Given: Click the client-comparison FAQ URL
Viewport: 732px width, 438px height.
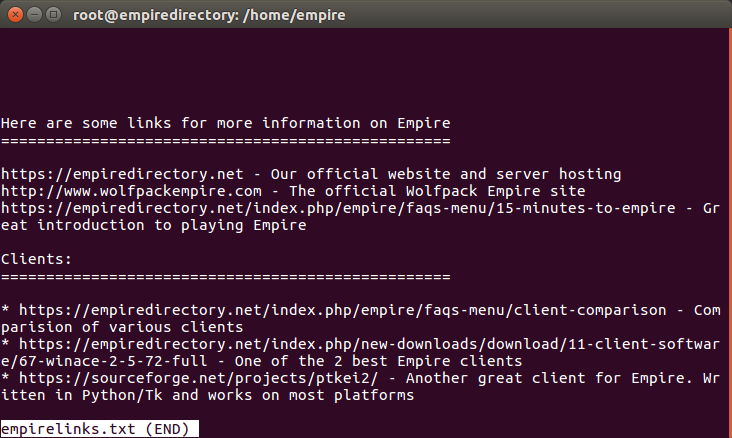Looking at the screenshot, I should [x=342, y=310].
